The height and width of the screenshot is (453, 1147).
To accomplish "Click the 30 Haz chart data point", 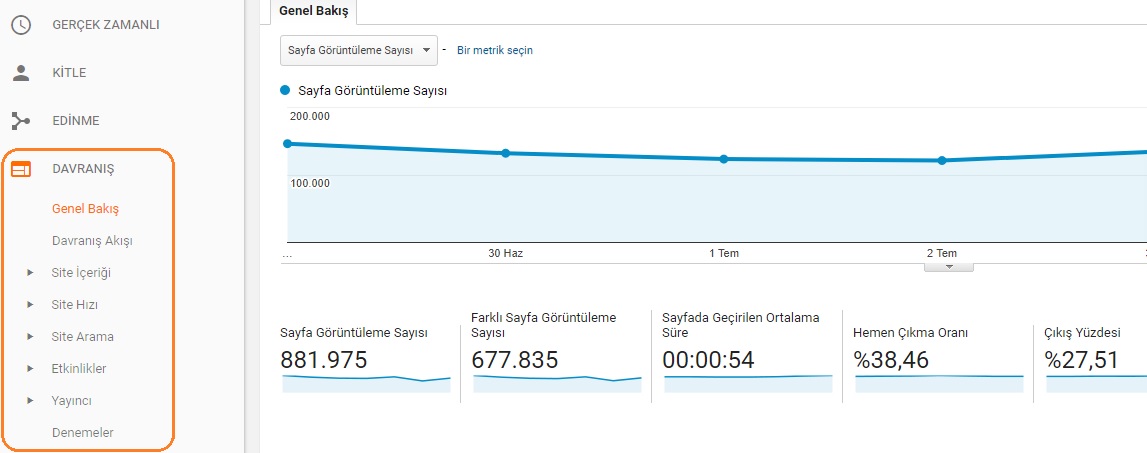I will click(x=506, y=153).
